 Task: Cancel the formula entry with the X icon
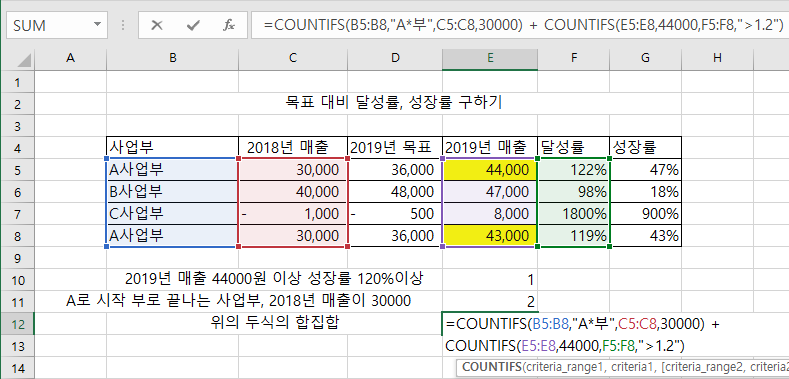[157, 25]
